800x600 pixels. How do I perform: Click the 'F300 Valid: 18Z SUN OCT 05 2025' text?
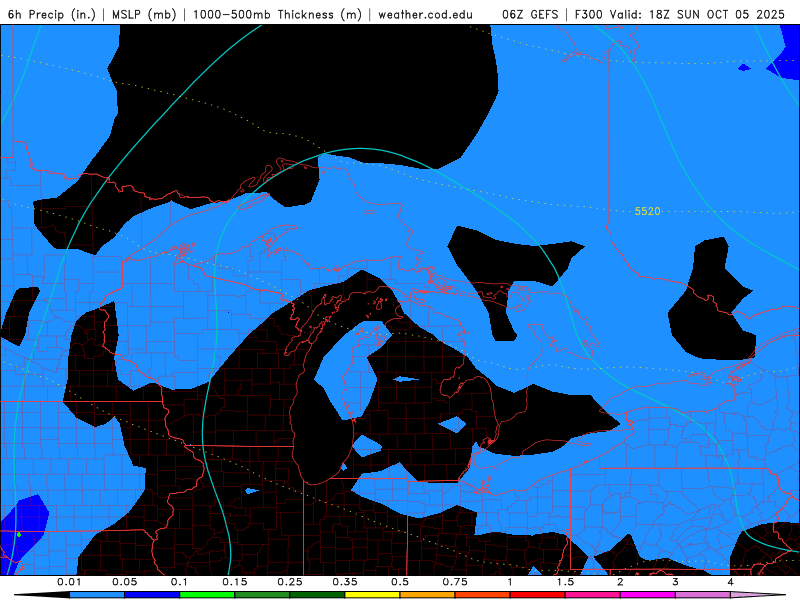point(680,14)
